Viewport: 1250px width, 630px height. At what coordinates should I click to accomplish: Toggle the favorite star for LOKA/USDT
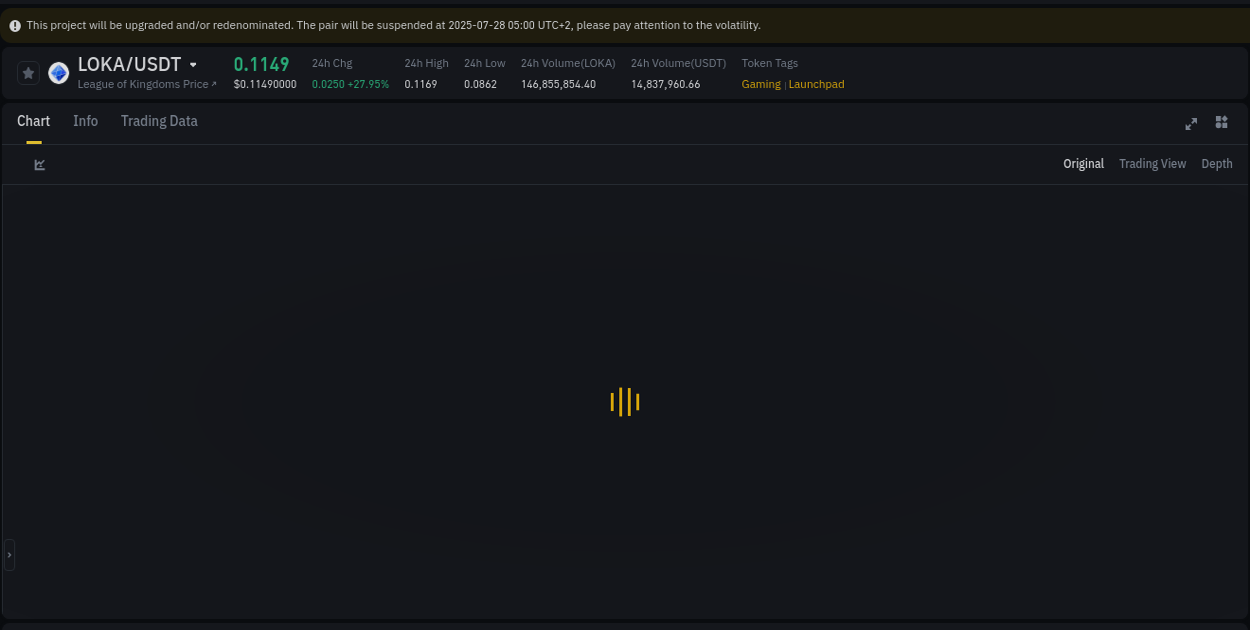click(28, 72)
